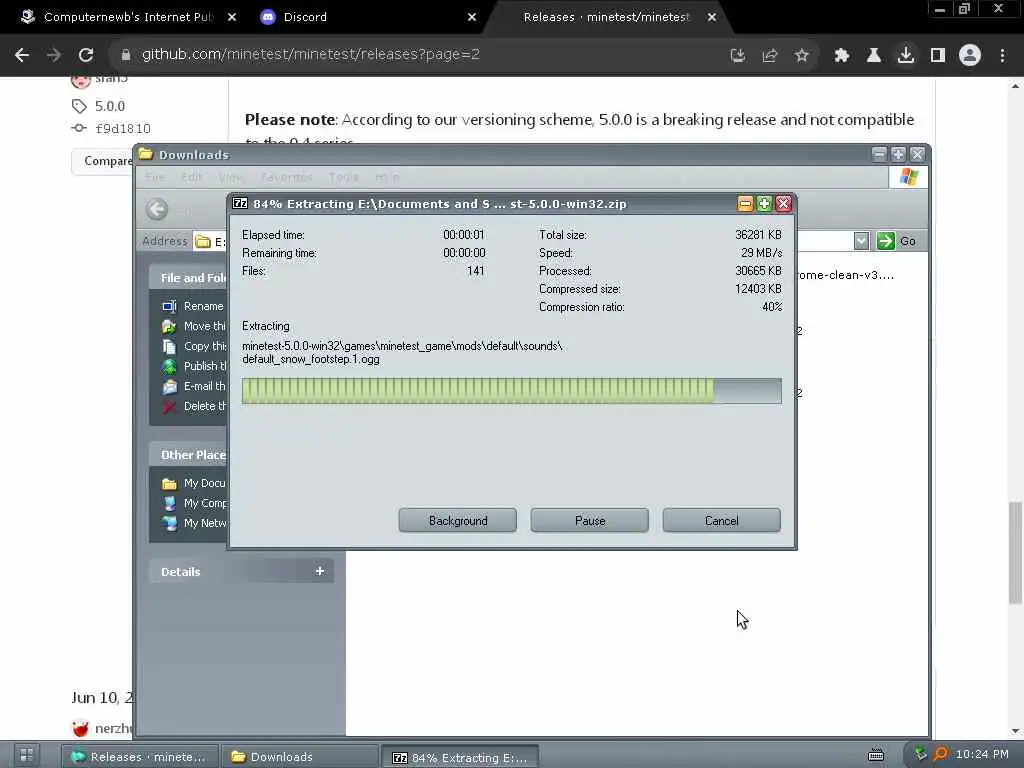Click the Go button in Downloads window
Viewport: 1024px width, 768px height.
click(897, 241)
